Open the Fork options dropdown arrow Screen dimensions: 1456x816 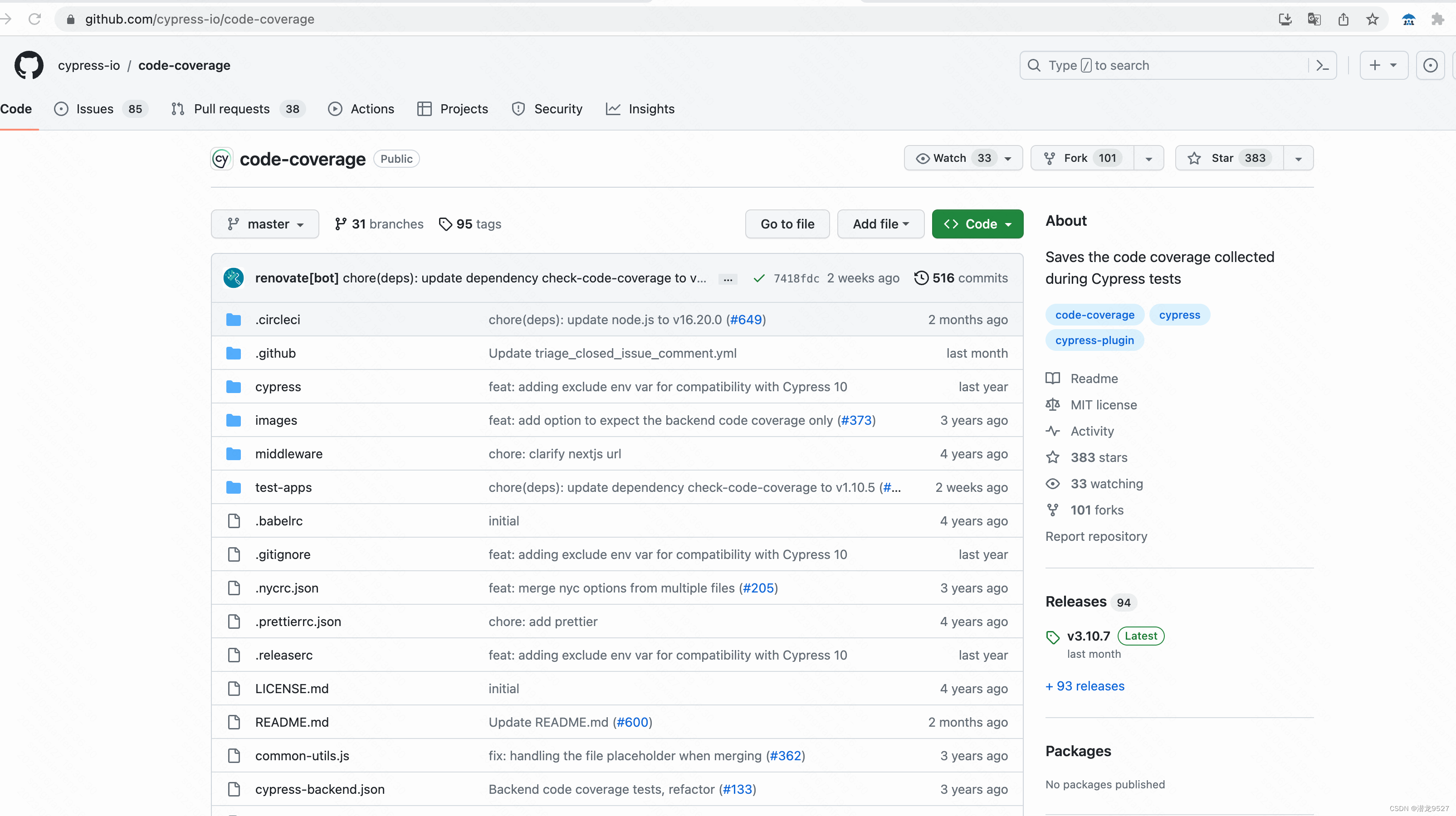click(1148, 159)
